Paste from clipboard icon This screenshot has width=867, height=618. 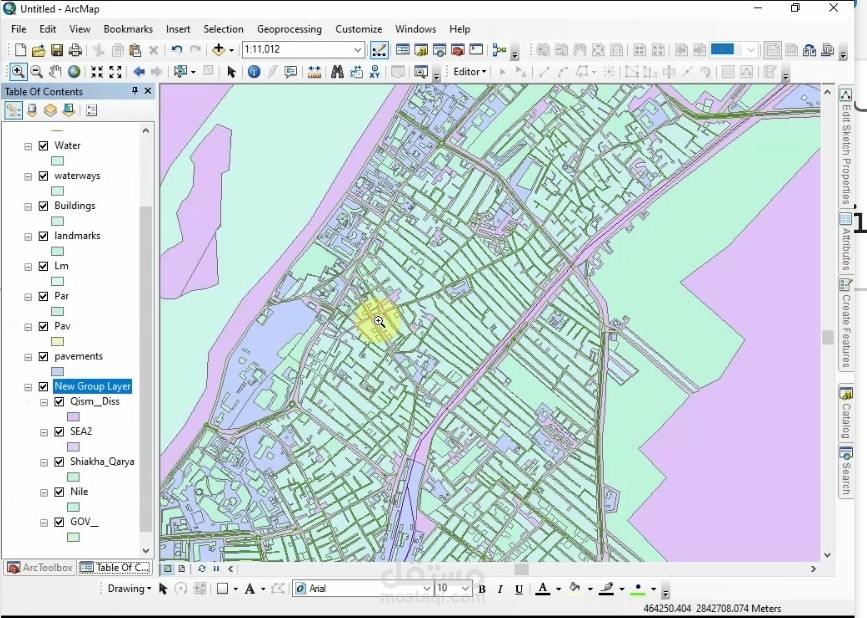coord(135,50)
